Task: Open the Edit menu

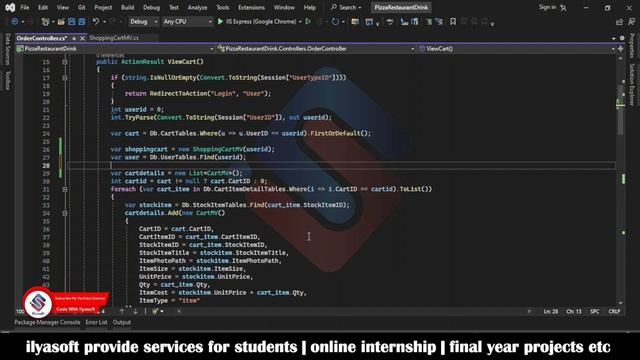Action: pos(43,7)
